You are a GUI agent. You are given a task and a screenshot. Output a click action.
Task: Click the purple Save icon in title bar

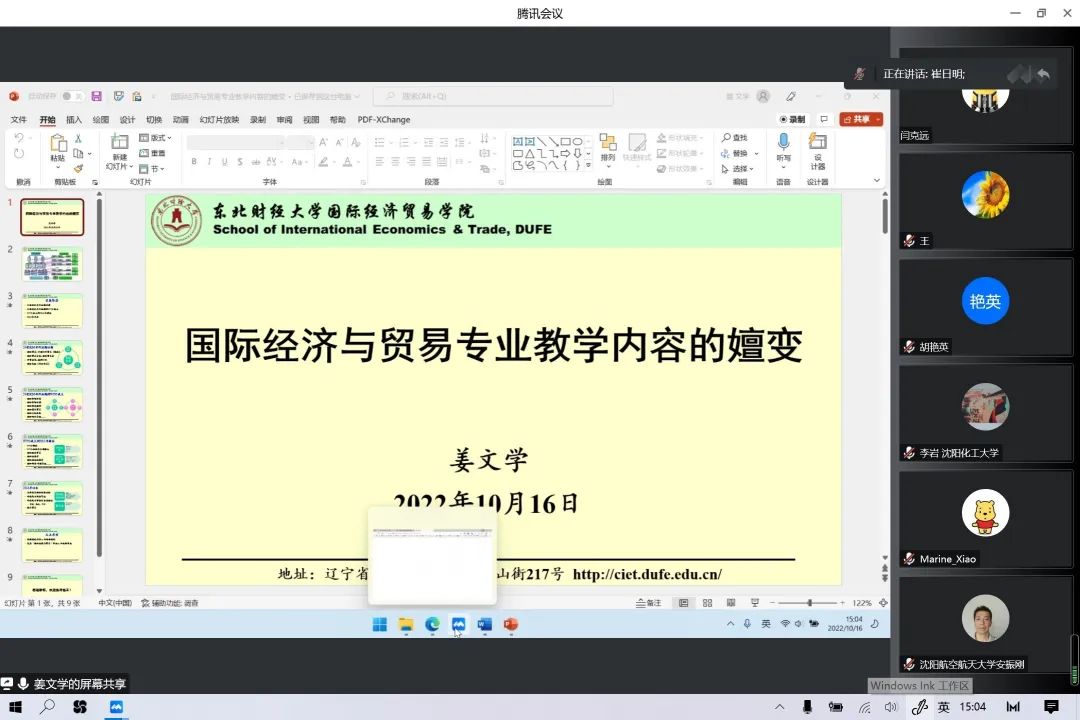click(97, 96)
